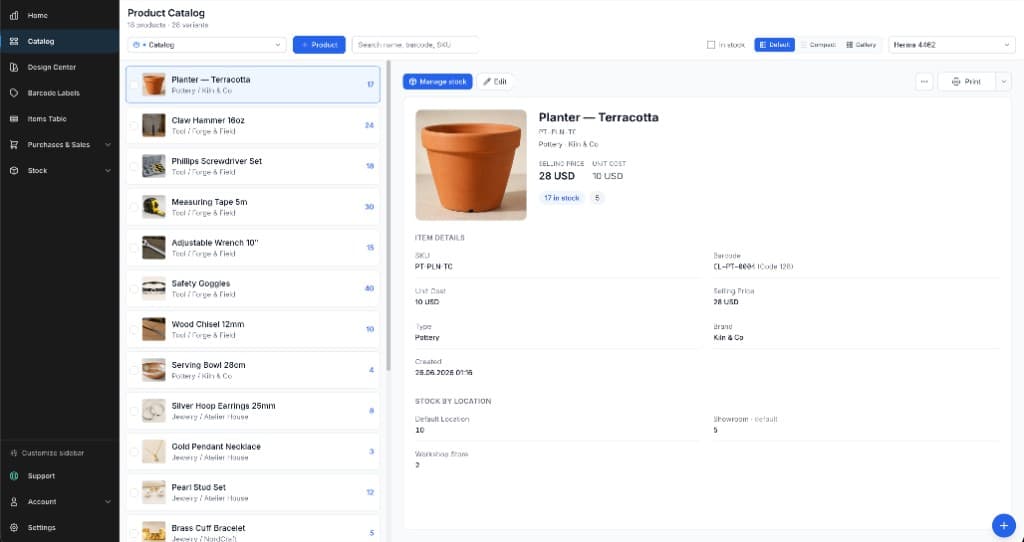Click the product list scrollbar
The image size is (1024, 542).
[x=389, y=215]
